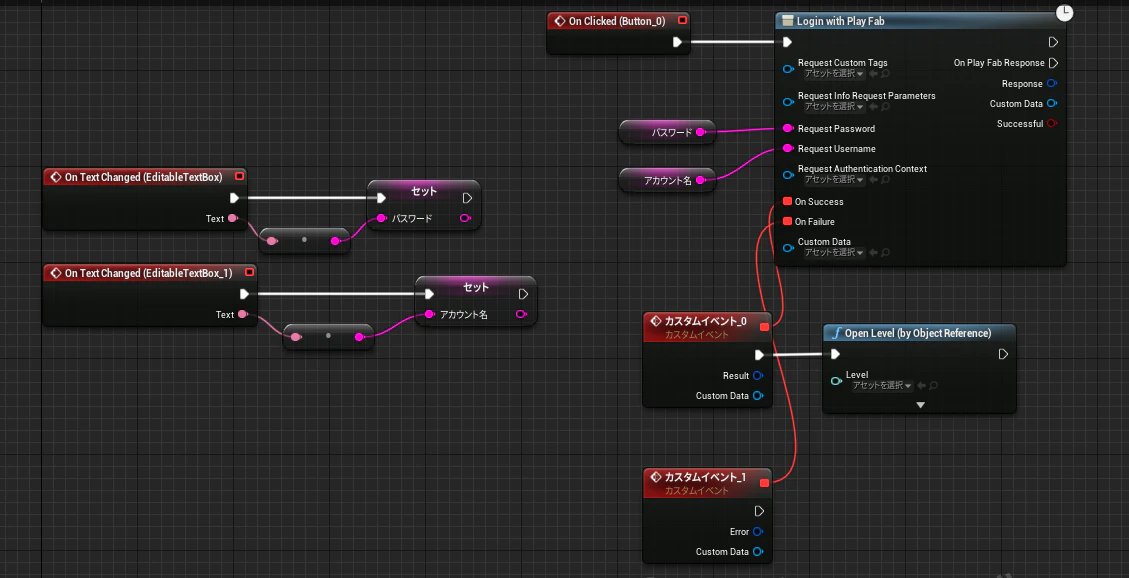Click the Text pin of On Text Changed (EditableTextBox_1)
Screen dimensions: 1129x578
click(x=243, y=315)
